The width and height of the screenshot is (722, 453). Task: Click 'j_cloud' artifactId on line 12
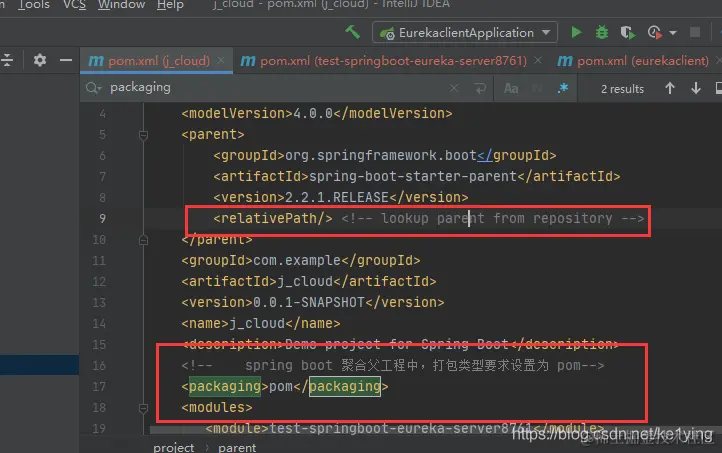pos(305,281)
